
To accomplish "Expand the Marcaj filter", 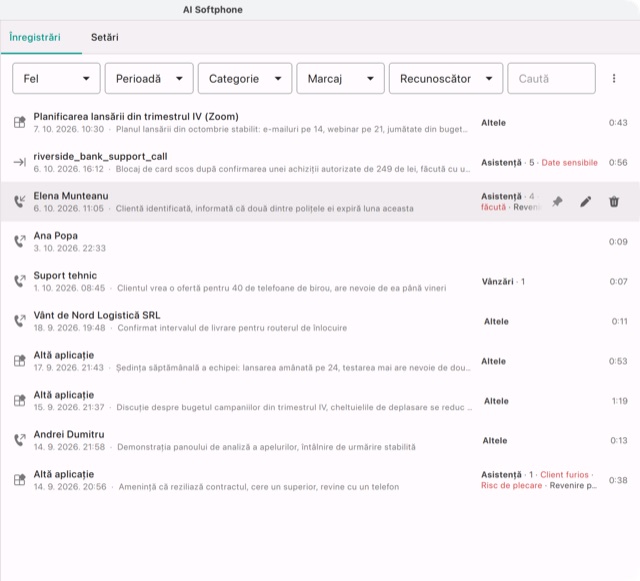I will (340, 78).
